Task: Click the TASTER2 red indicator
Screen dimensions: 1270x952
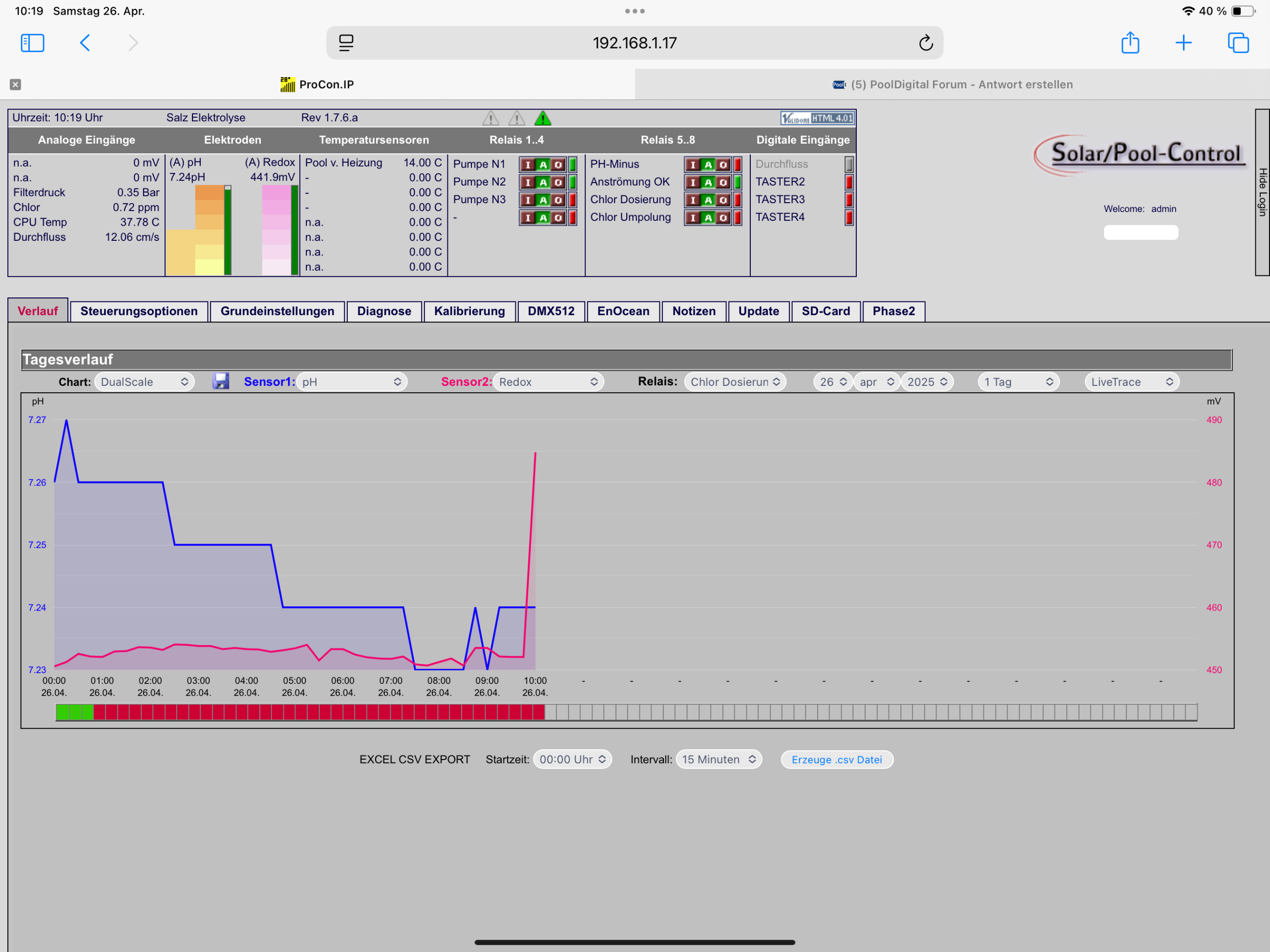Action: click(849, 183)
